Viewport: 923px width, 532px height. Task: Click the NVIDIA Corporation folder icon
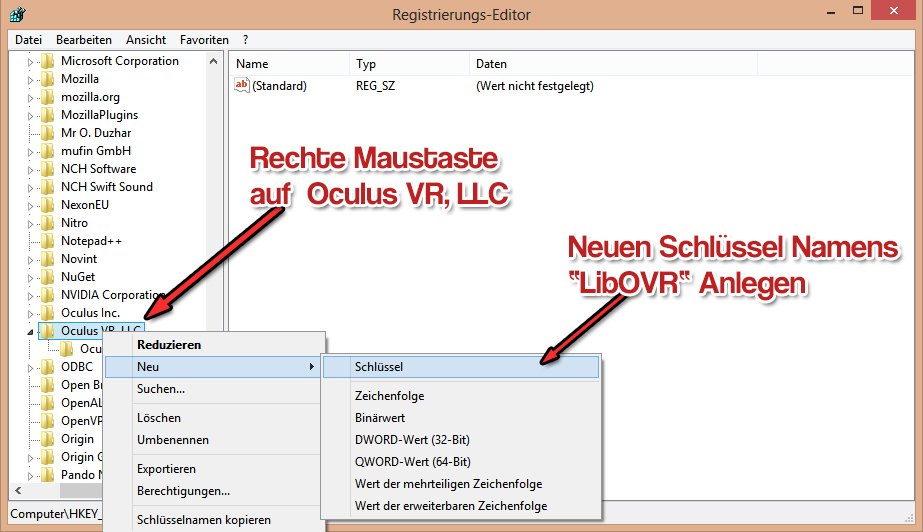[48, 295]
